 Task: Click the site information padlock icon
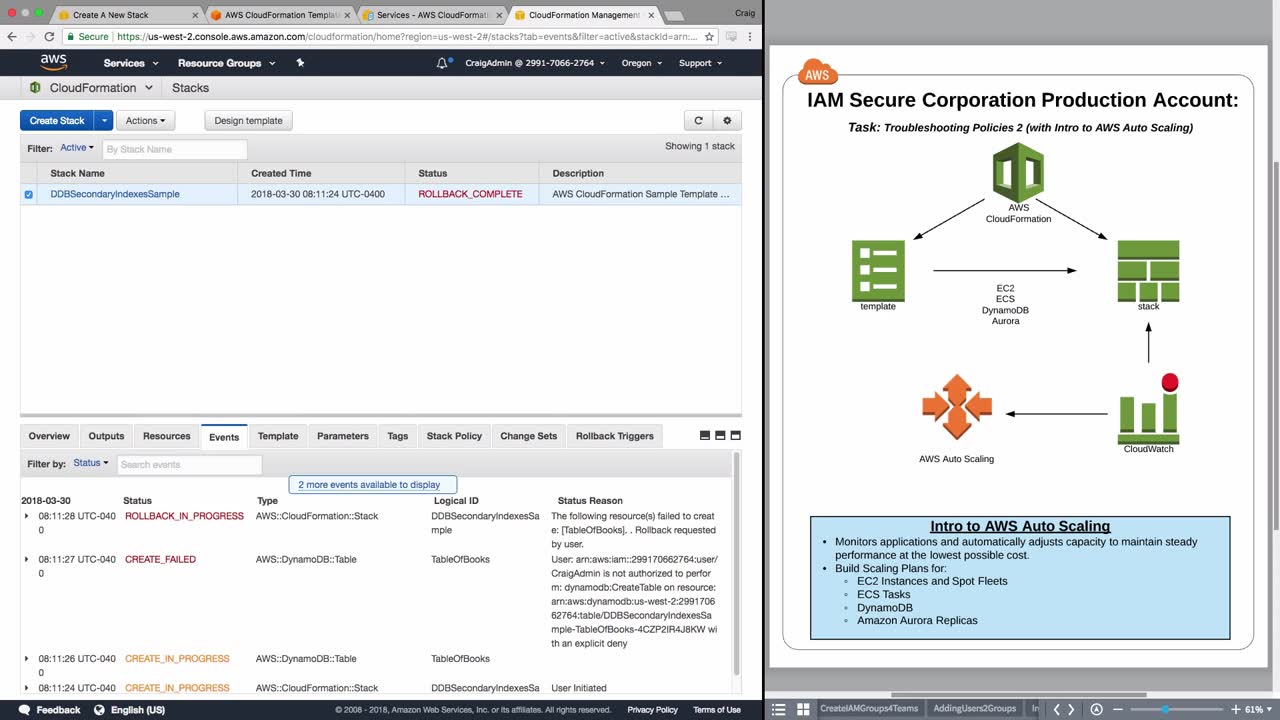pos(71,36)
